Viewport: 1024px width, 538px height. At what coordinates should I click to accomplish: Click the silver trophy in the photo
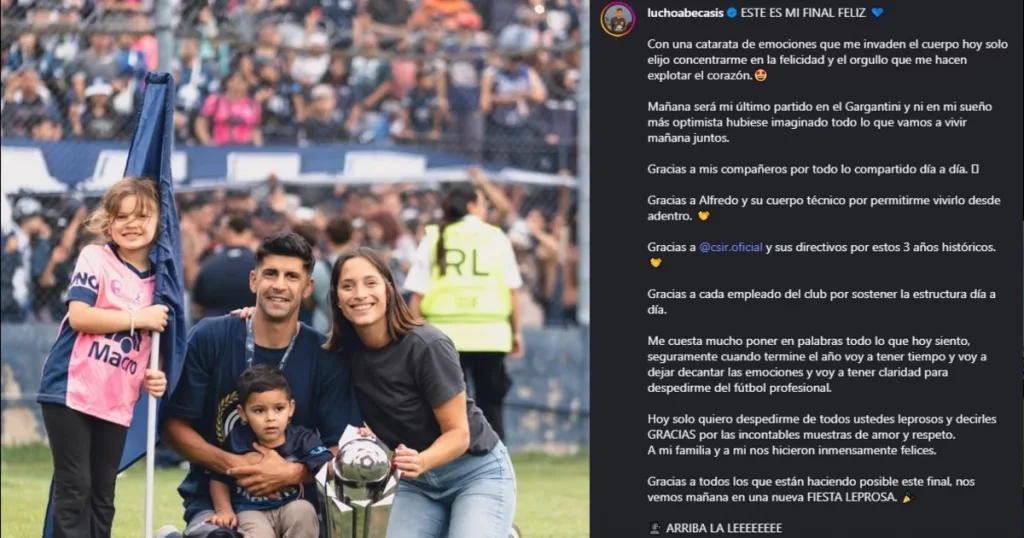(x=358, y=483)
